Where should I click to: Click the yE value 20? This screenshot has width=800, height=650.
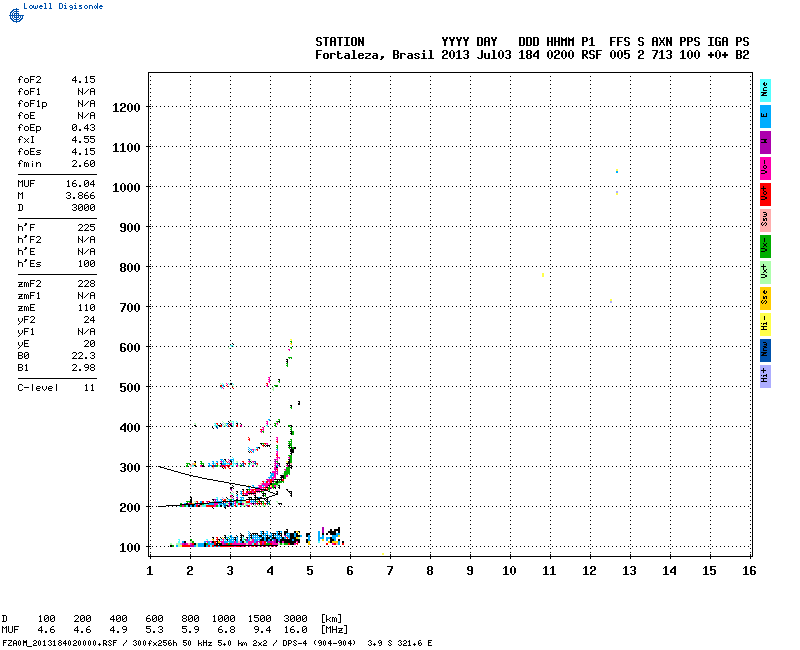tap(89, 344)
